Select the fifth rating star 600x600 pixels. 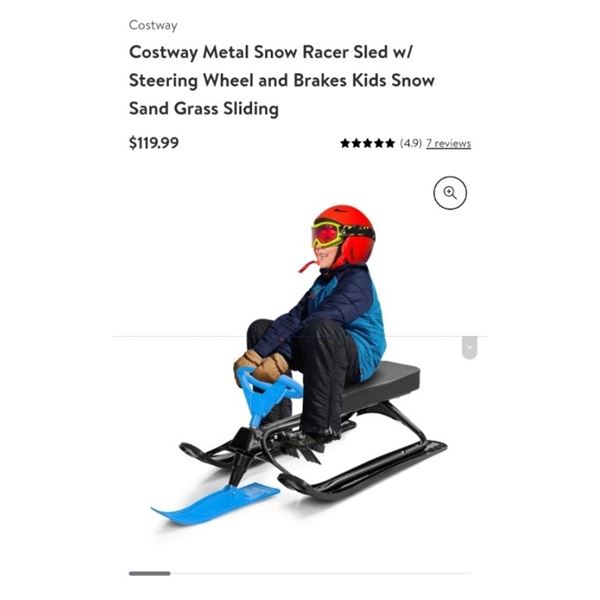point(390,143)
